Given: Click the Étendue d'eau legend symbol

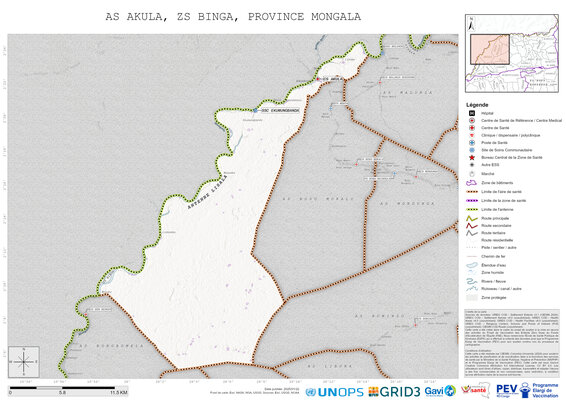Looking at the screenshot, I should [471, 265].
